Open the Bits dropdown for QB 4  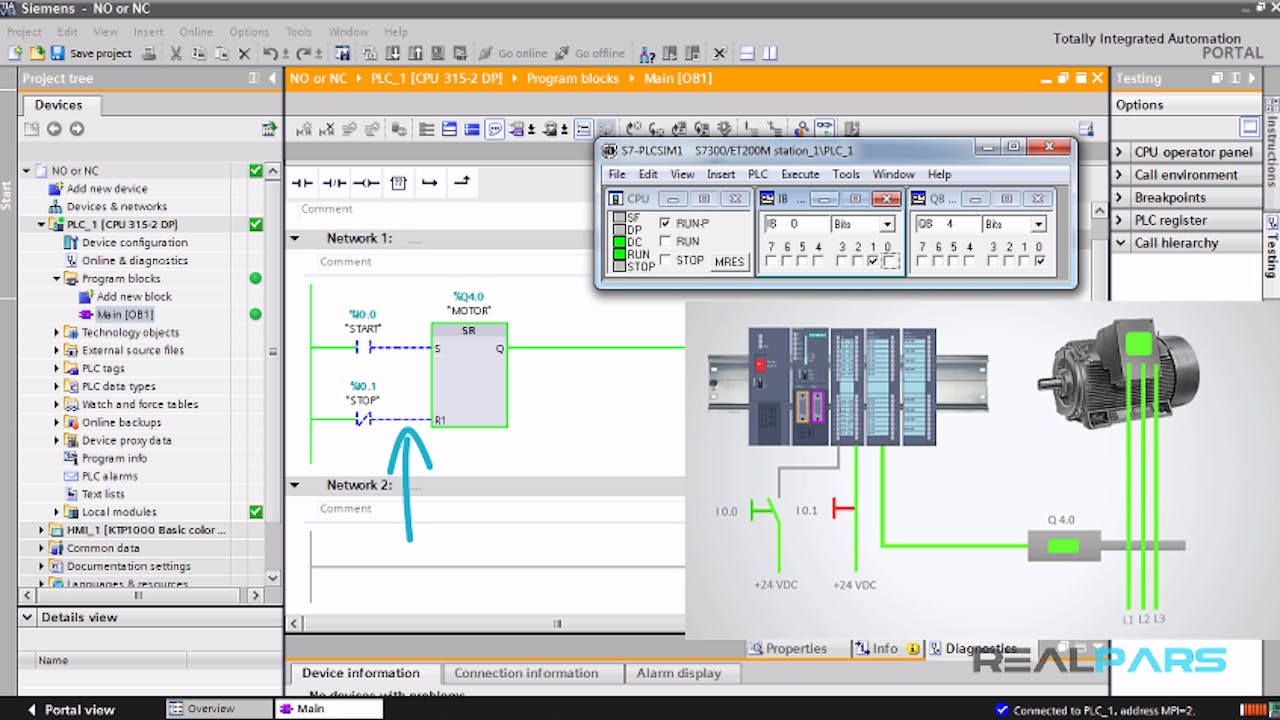[x=1038, y=224]
